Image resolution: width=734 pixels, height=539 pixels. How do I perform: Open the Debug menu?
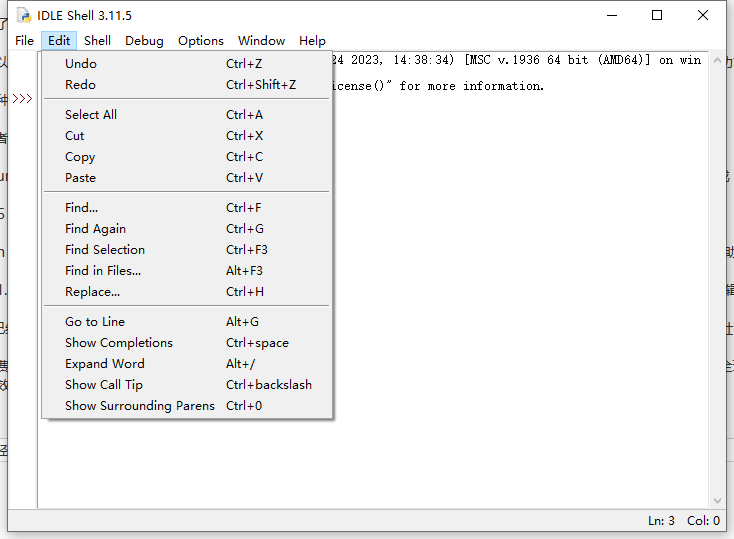pyautogui.click(x=144, y=41)
